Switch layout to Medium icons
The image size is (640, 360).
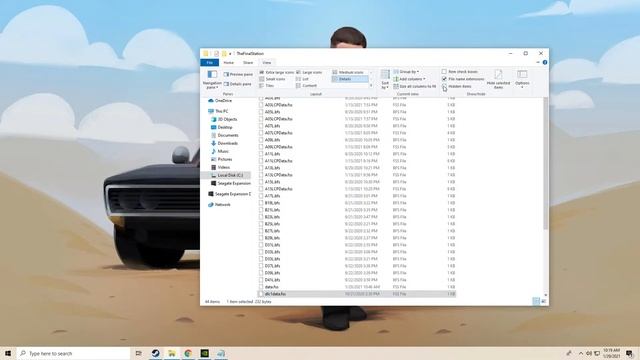point(348,72)
